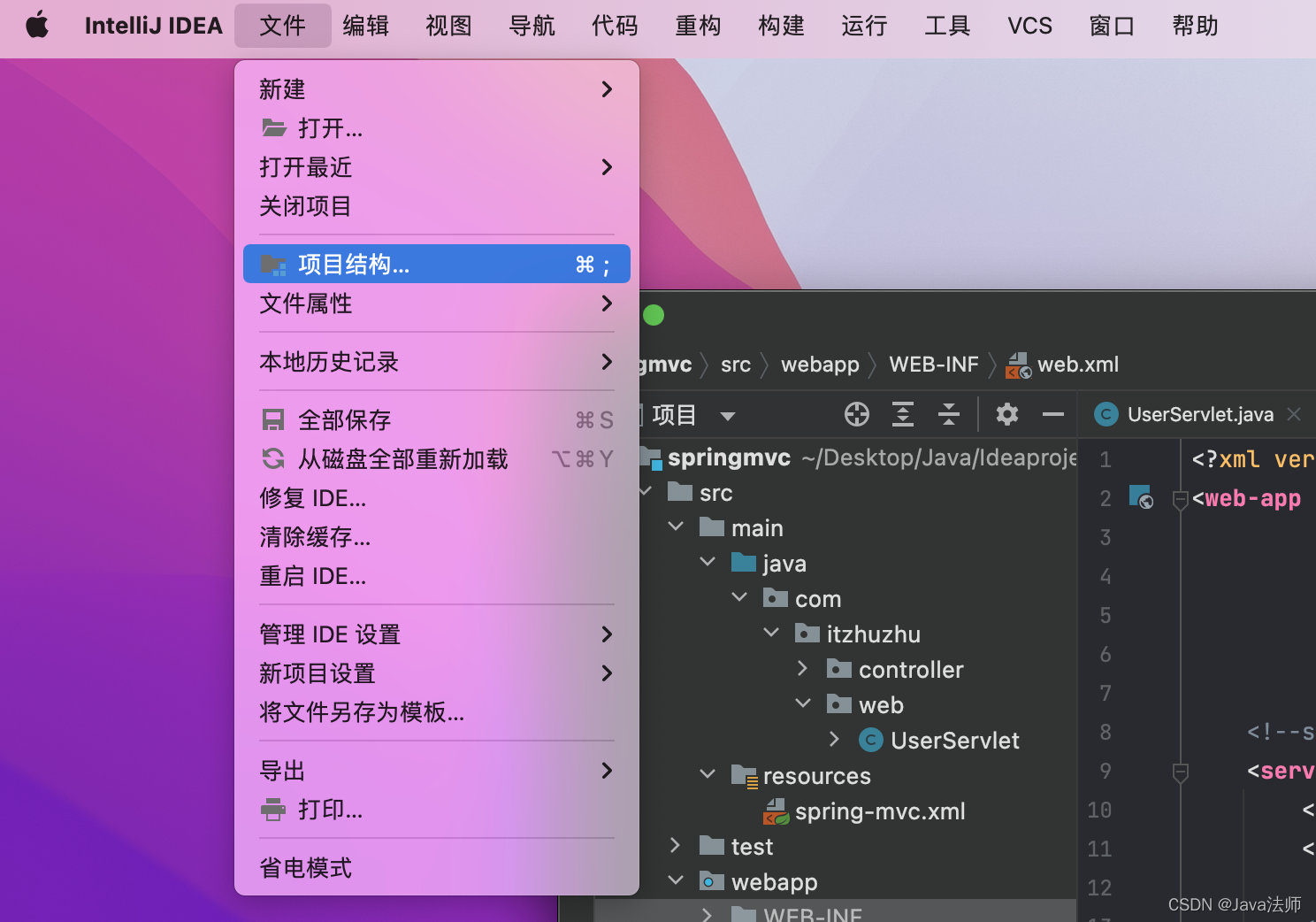Click the web facet gutter icon on line 2
The width and height of the screenshot is (1316, 922).
pos(1142,496)
